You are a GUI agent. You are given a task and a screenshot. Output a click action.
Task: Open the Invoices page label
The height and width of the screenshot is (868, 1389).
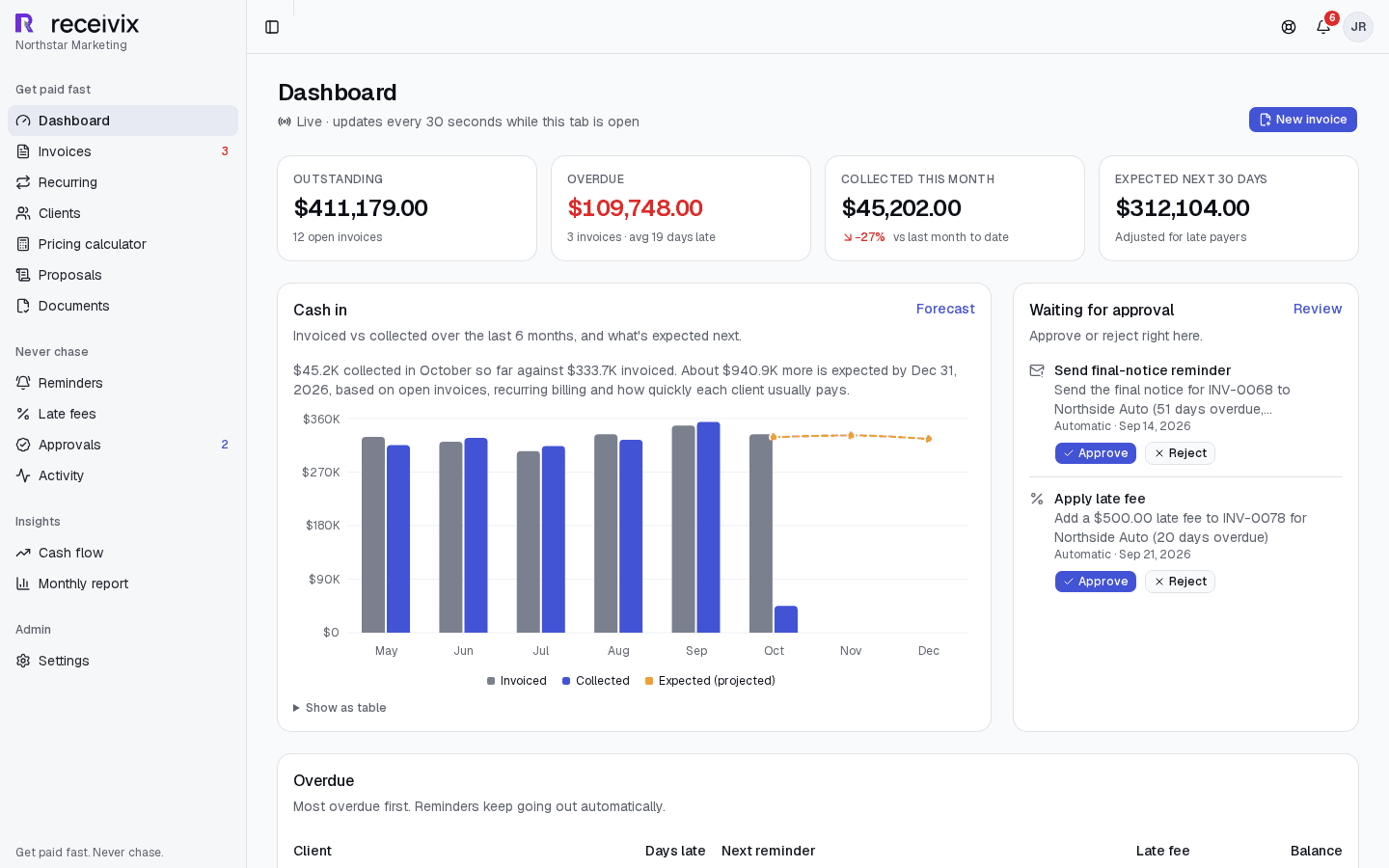pos(65,151)
